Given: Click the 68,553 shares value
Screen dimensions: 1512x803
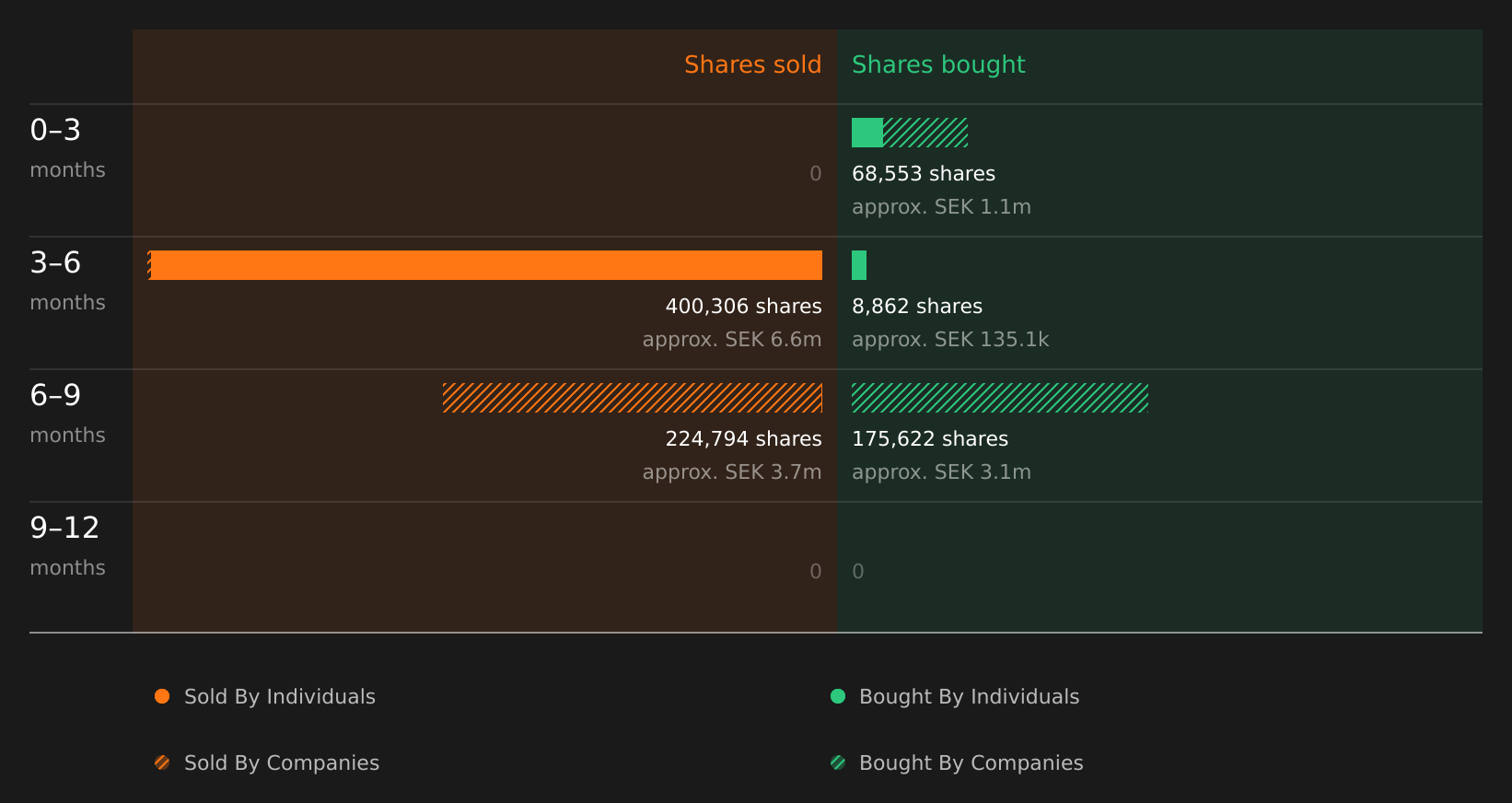Looking at the screenshot, I should [924, 173].
